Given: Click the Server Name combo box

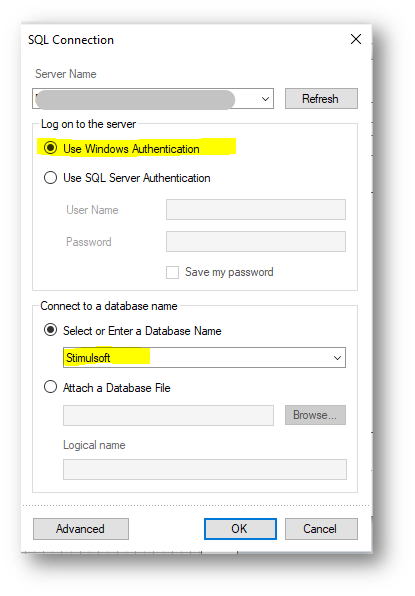Looking at the screenshot, I should coord(153,99).
